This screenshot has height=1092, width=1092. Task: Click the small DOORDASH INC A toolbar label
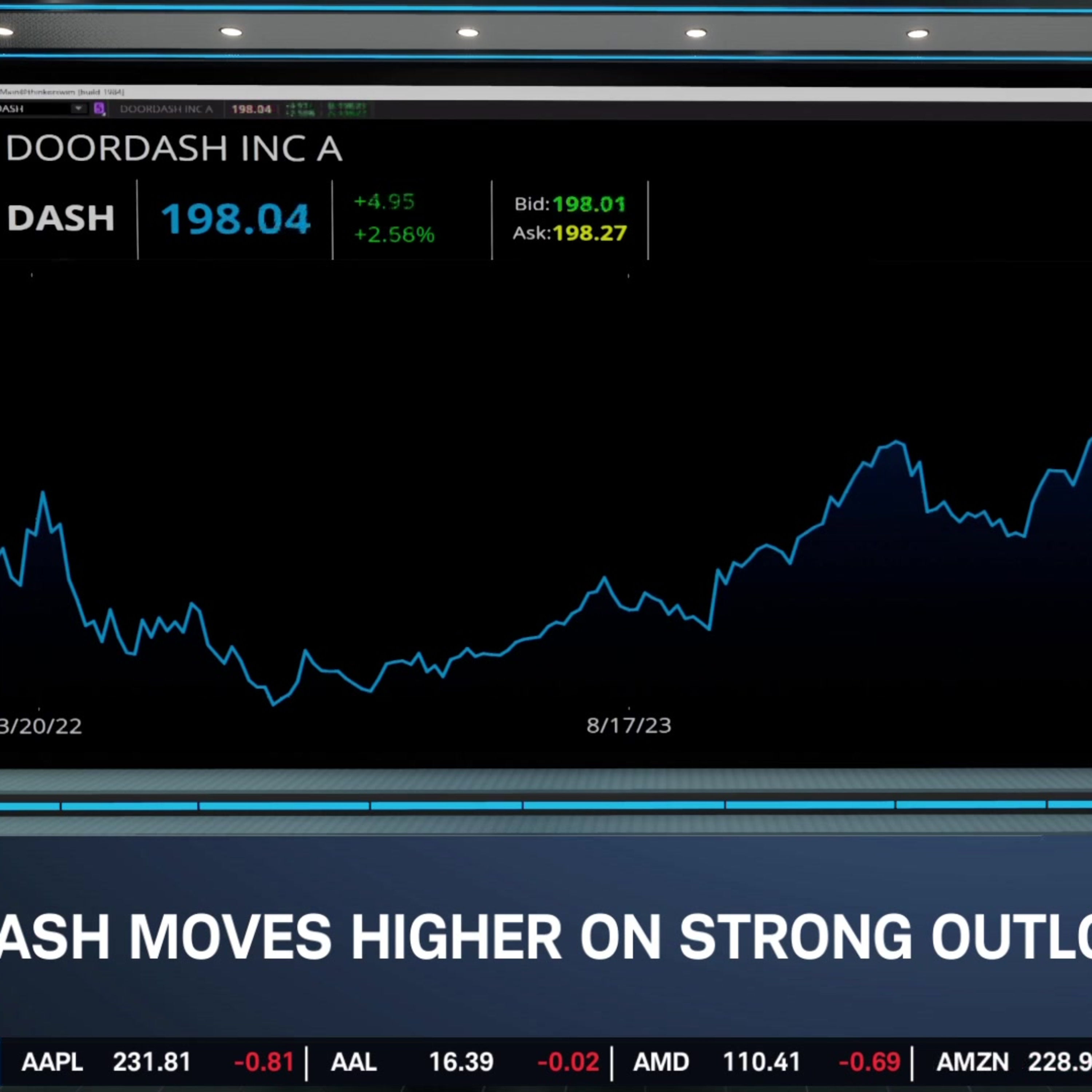point(166,109)
